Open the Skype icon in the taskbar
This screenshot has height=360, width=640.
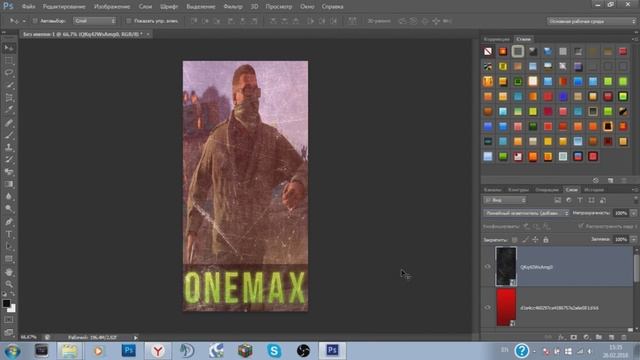274,350
